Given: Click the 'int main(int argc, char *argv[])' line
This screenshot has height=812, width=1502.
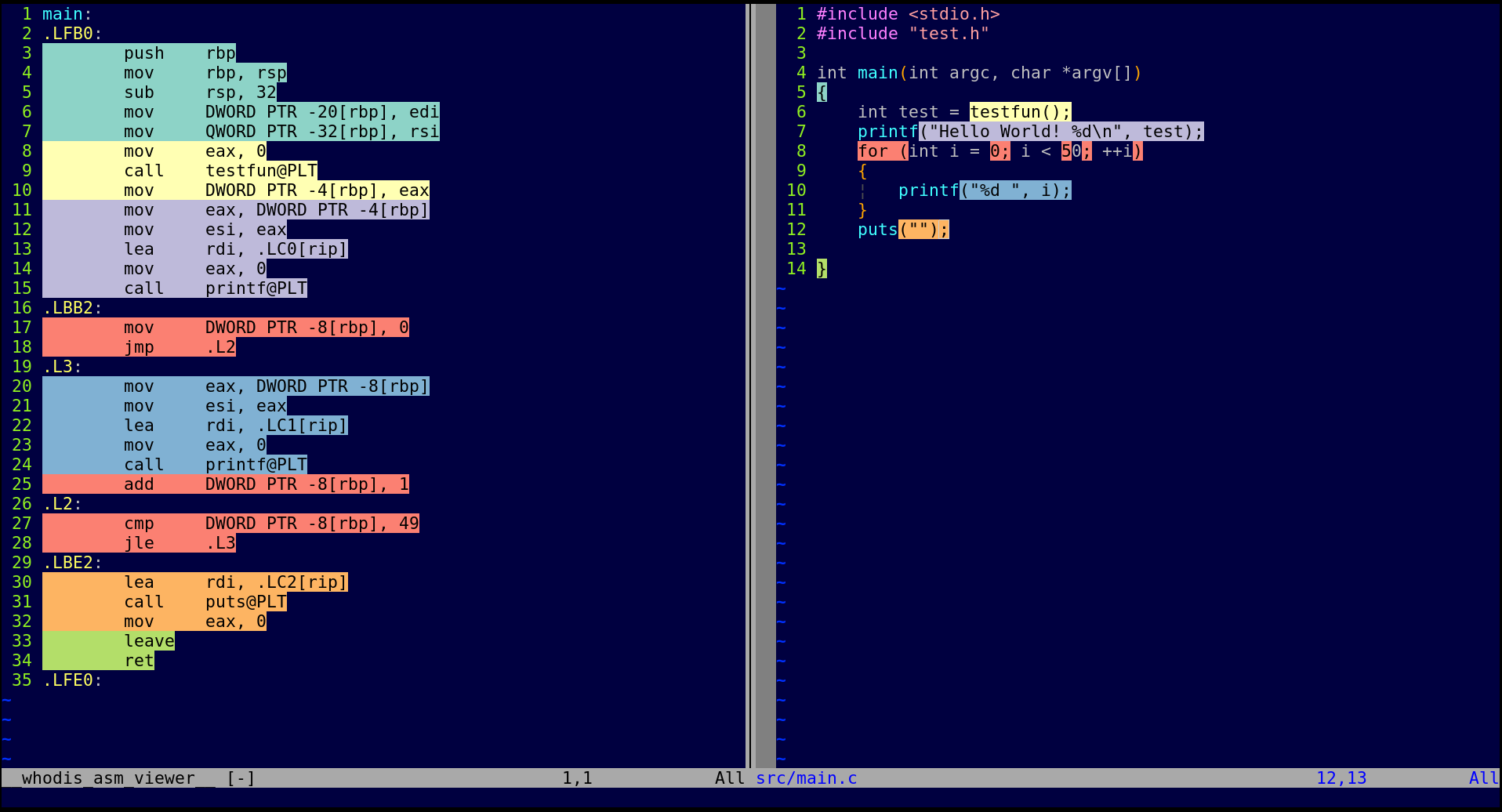Looking at the screenshot, I should [x=979, y=73].
